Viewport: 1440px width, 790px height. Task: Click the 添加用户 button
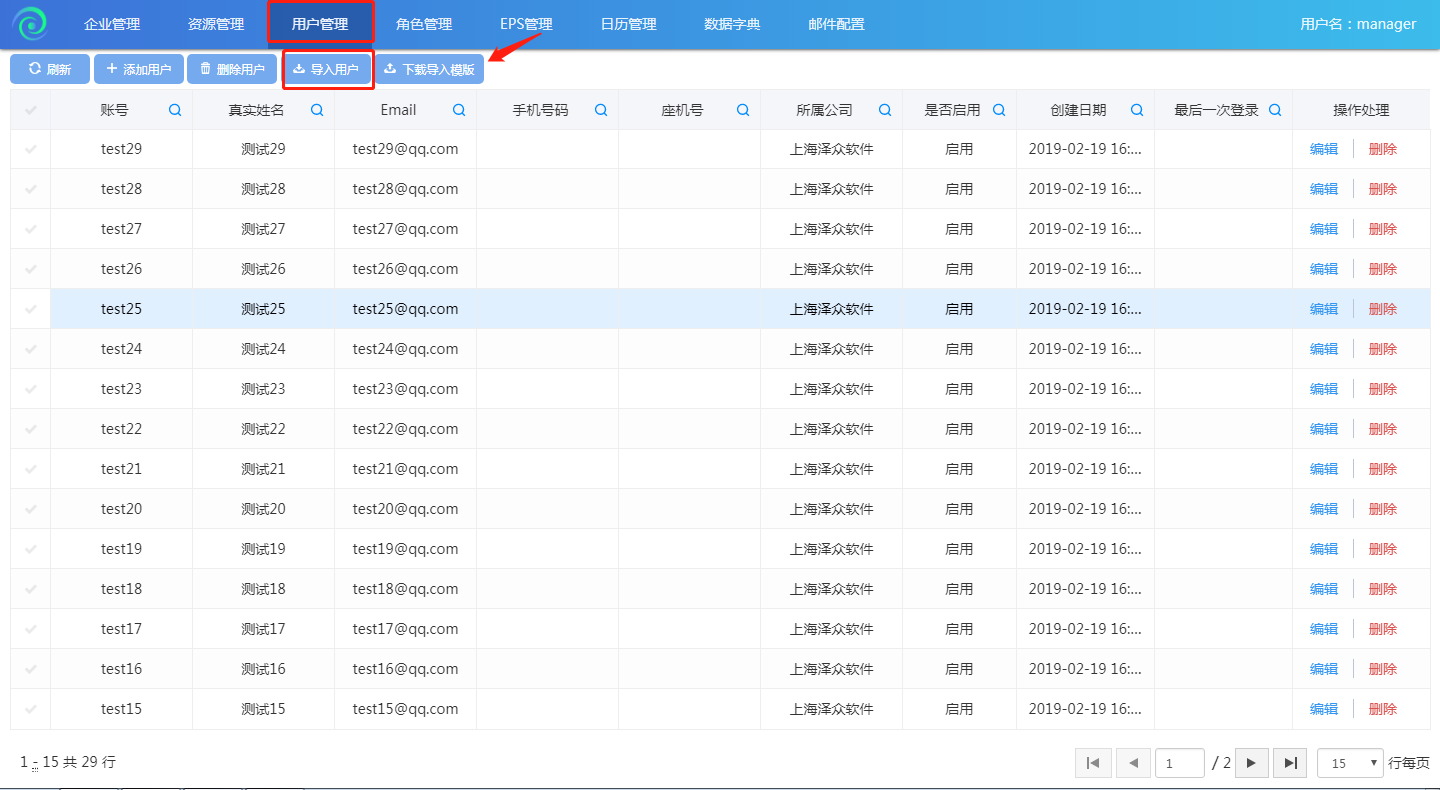coord(139,69)
